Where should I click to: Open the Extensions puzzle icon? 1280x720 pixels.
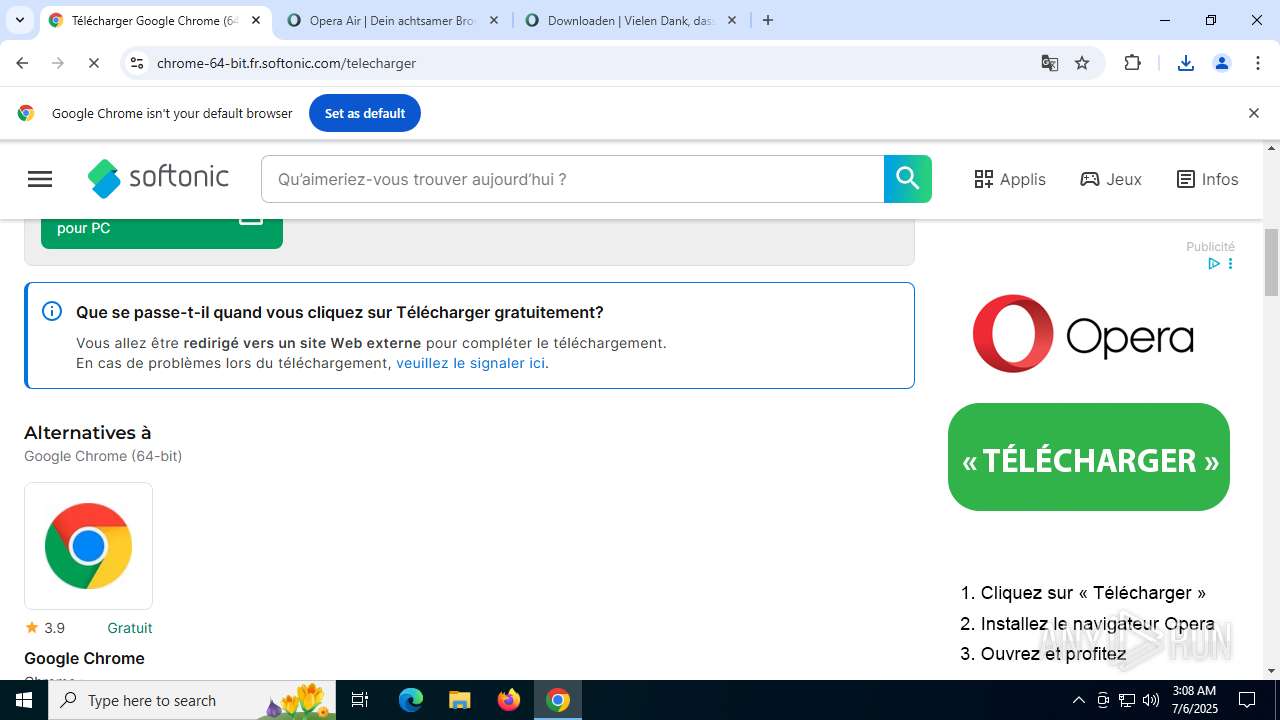(x=1132, y=63)
